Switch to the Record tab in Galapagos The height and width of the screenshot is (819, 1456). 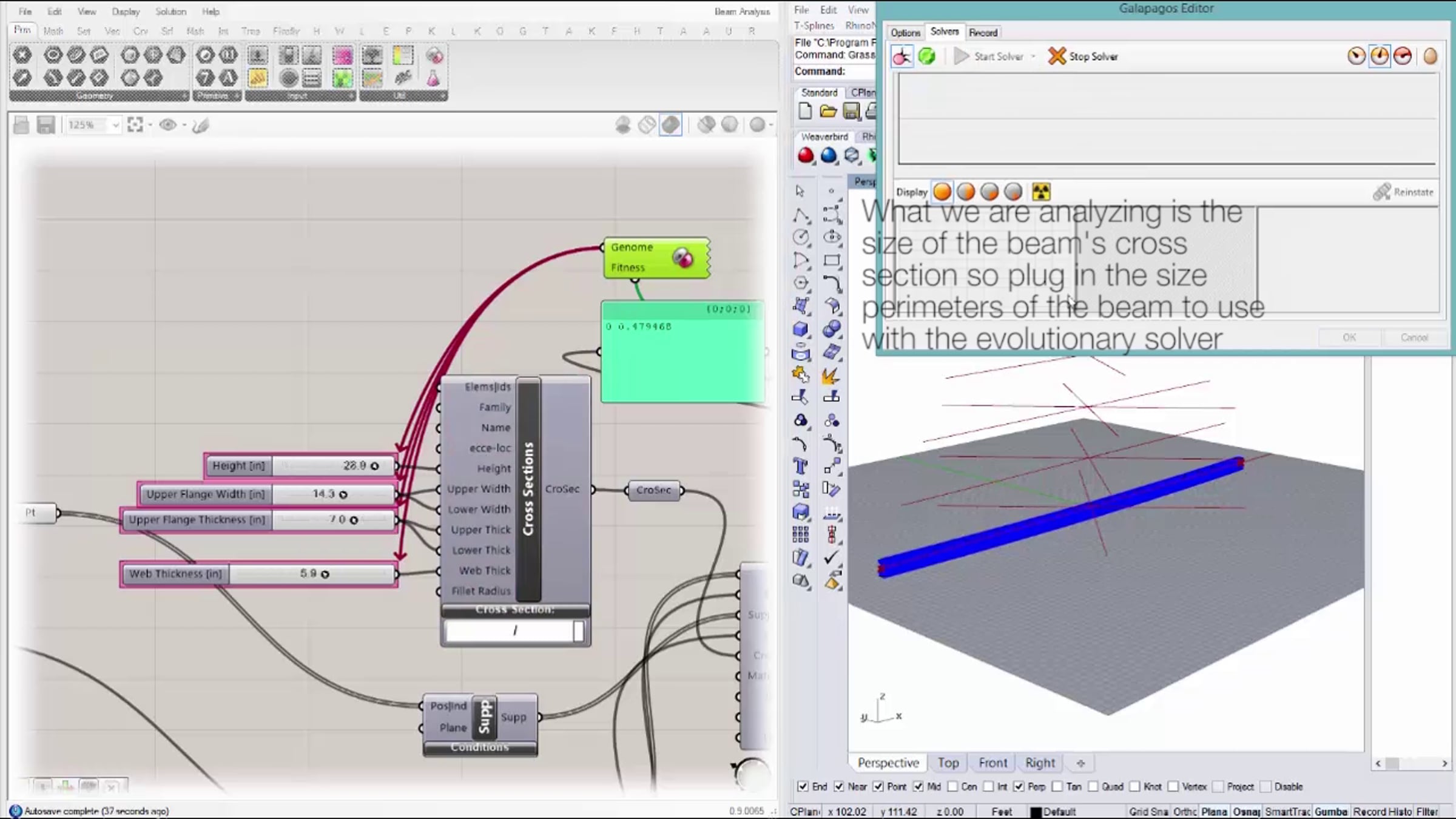point(983,33)
